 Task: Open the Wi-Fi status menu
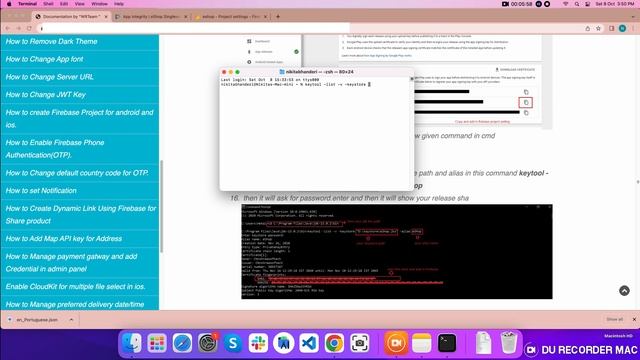pyautogui.click(x=565, y=4)
